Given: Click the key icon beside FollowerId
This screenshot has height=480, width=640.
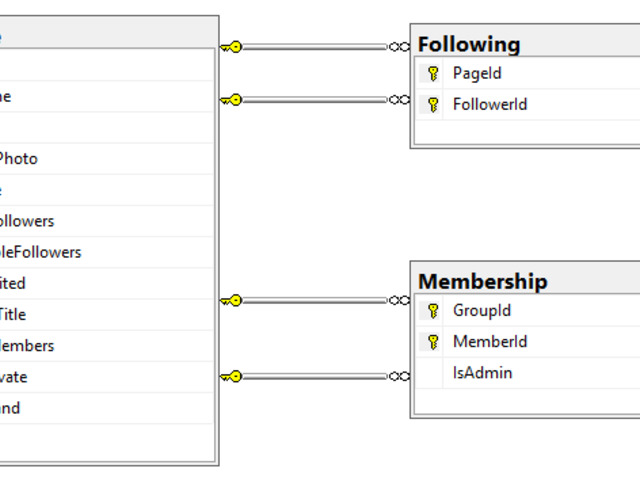Looking at the screenshot, I should [433, 104].
